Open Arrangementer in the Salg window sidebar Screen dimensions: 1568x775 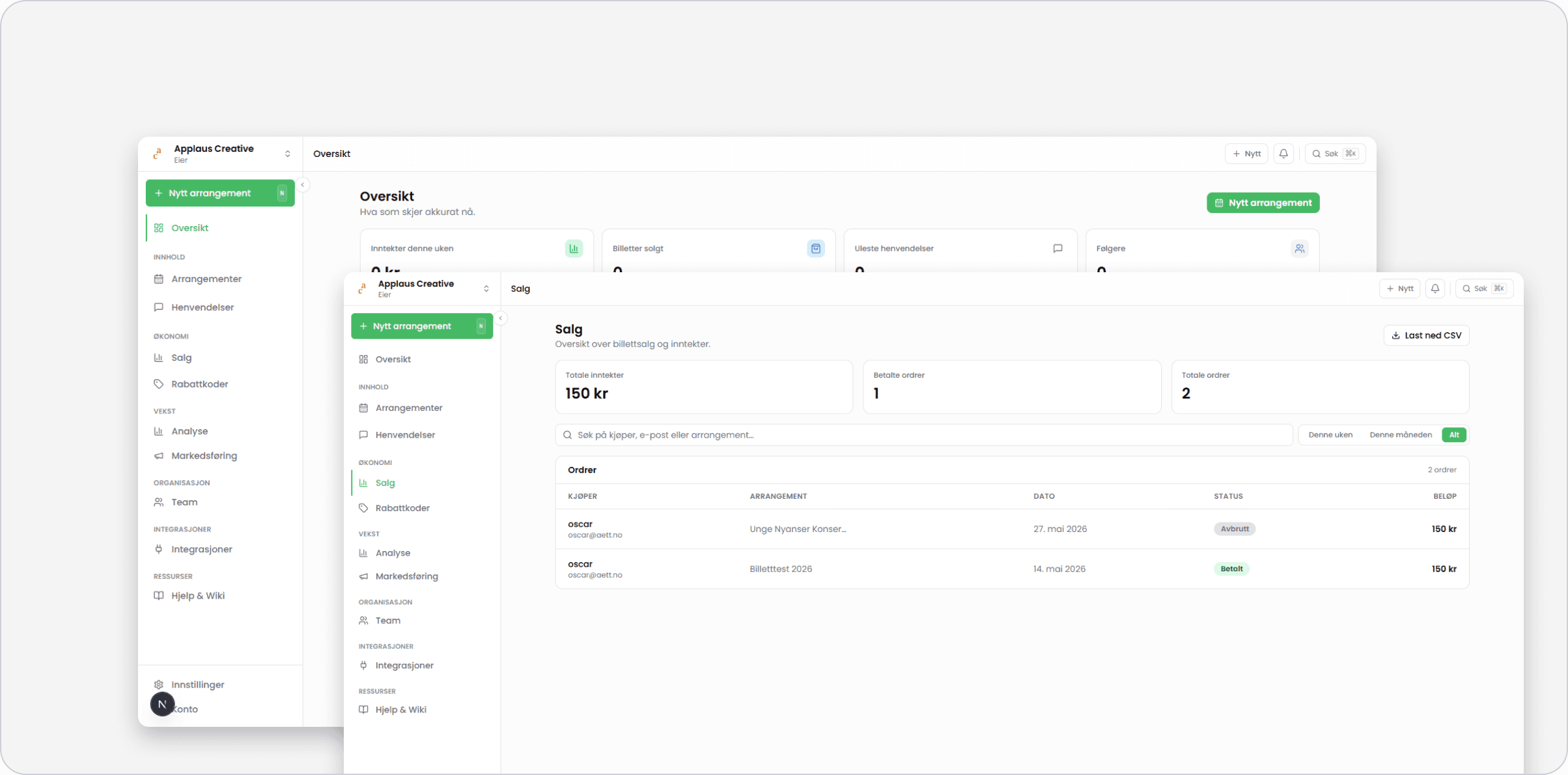pyautogui.click(x=422, y=408)
